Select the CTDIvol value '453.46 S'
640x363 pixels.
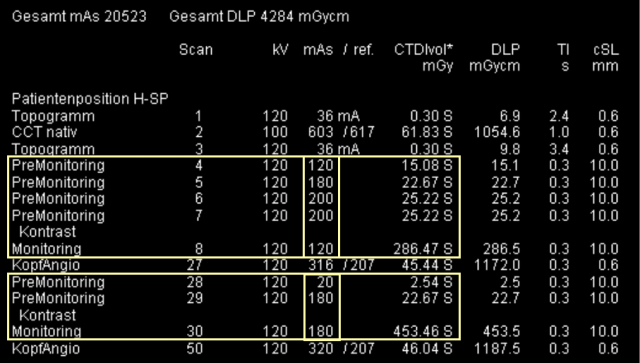[423, 332]
